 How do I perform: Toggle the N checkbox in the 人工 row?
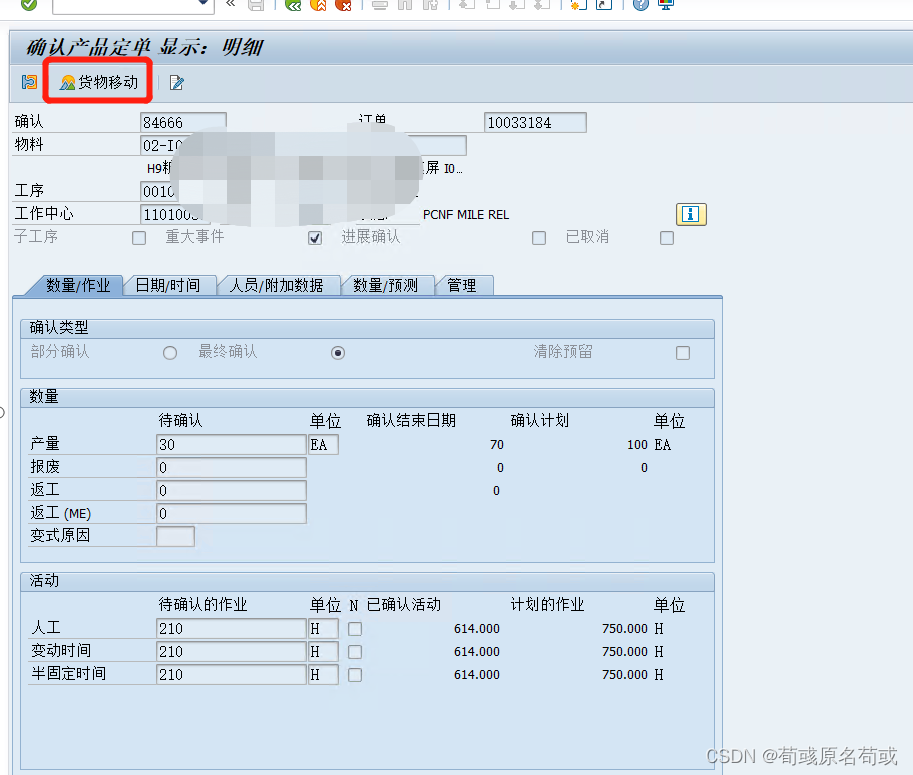pyautogui.click(x=355, y=629)
